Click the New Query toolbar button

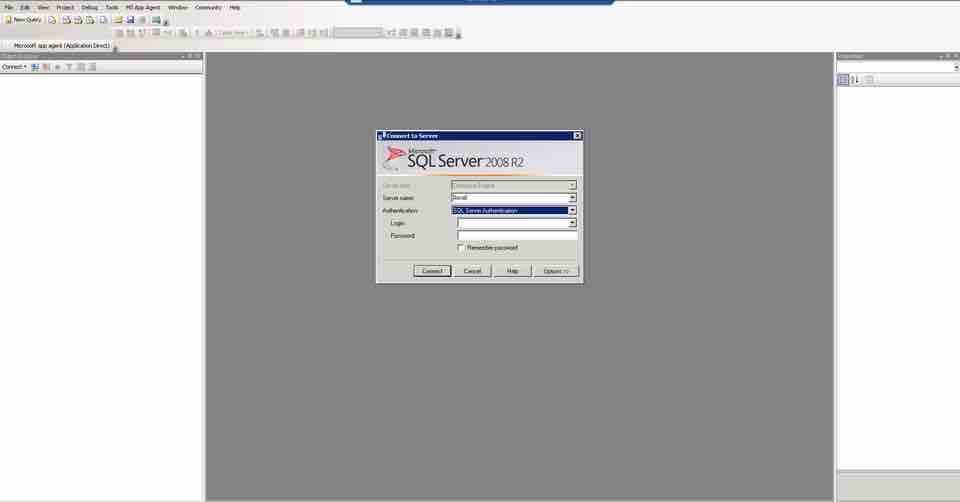click(x=23, y=20)
